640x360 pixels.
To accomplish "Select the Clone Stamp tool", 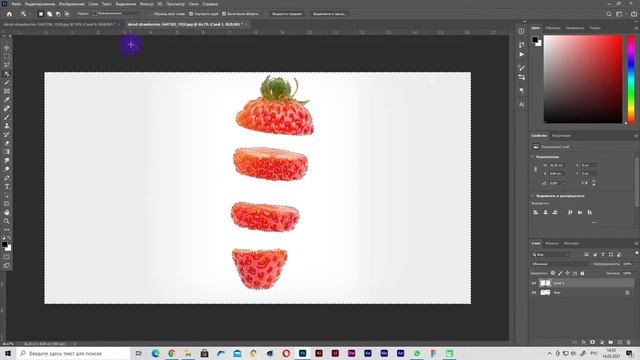I will [7, 126].
